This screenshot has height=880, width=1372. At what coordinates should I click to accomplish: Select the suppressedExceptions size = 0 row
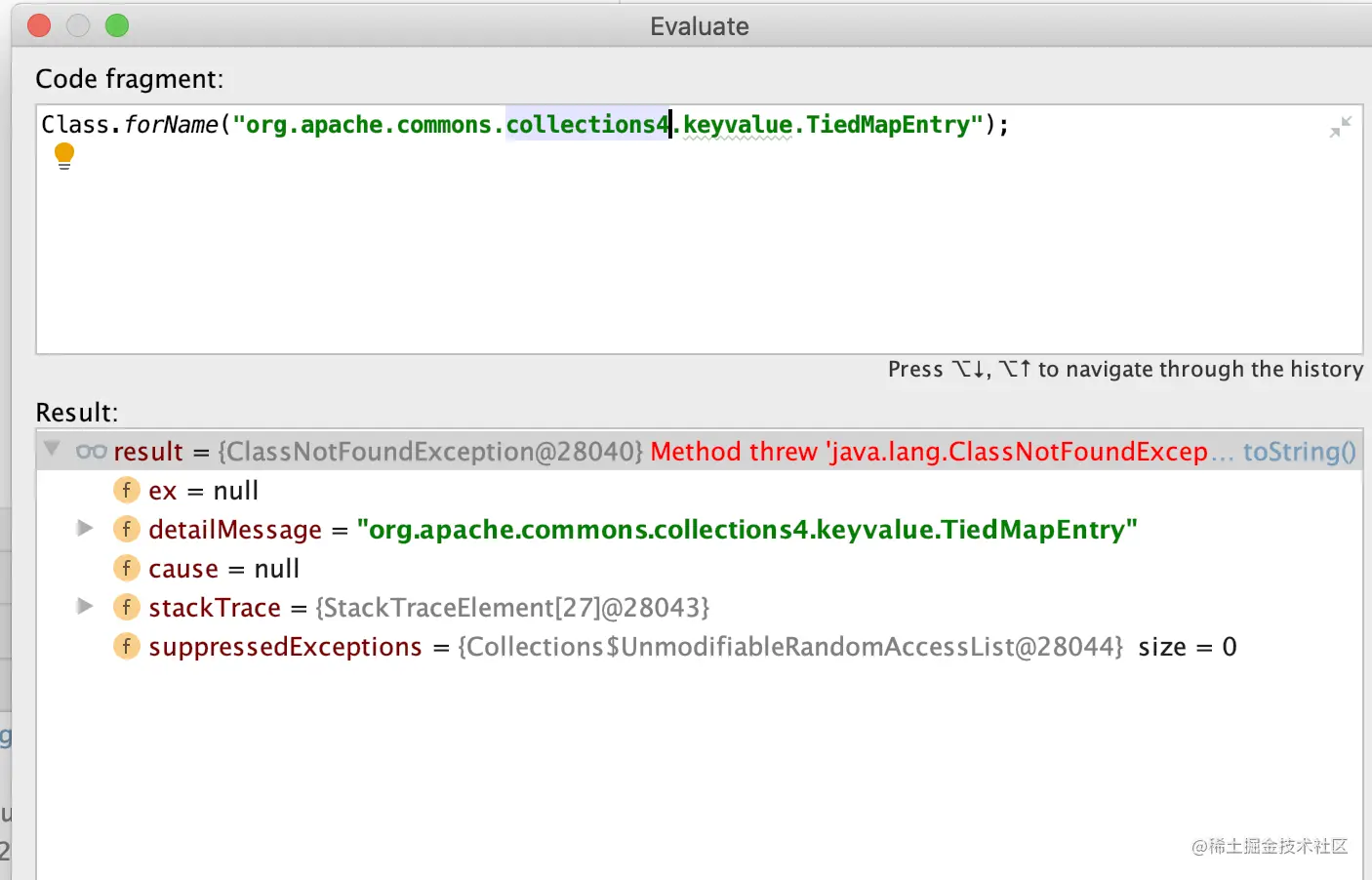pos(699,646)
